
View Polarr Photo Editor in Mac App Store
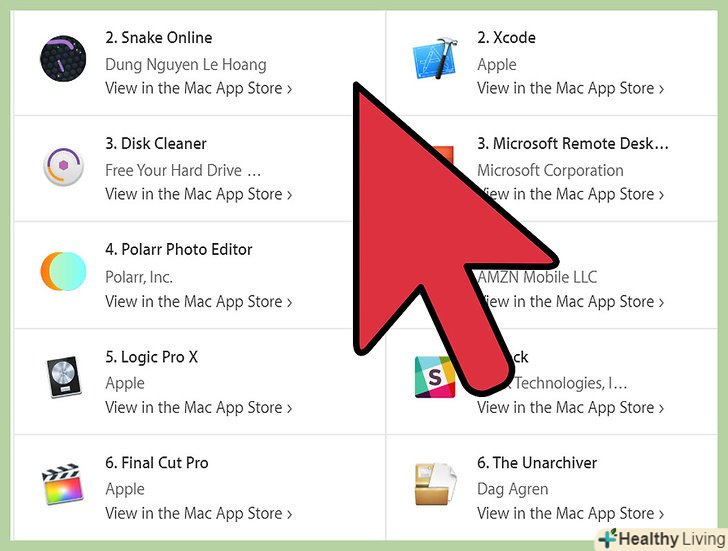(199, 302)
